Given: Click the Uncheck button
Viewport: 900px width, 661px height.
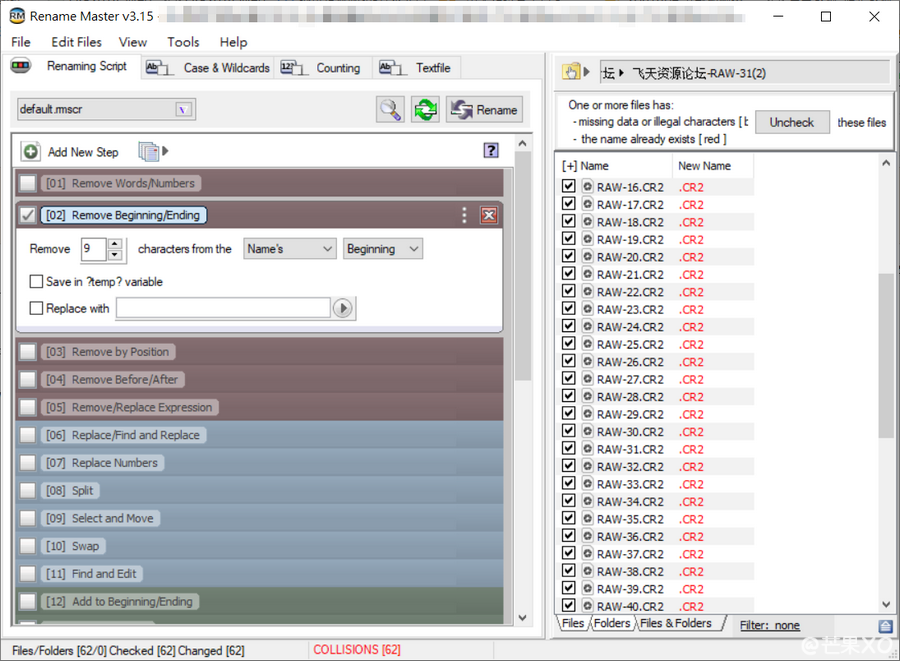Looking at the screenshot, I should tap(792, 122).
